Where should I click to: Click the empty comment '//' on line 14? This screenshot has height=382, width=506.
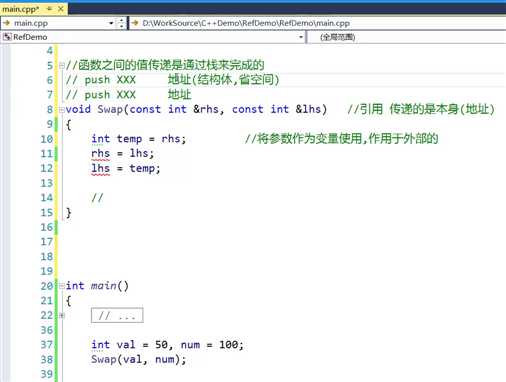97,198
